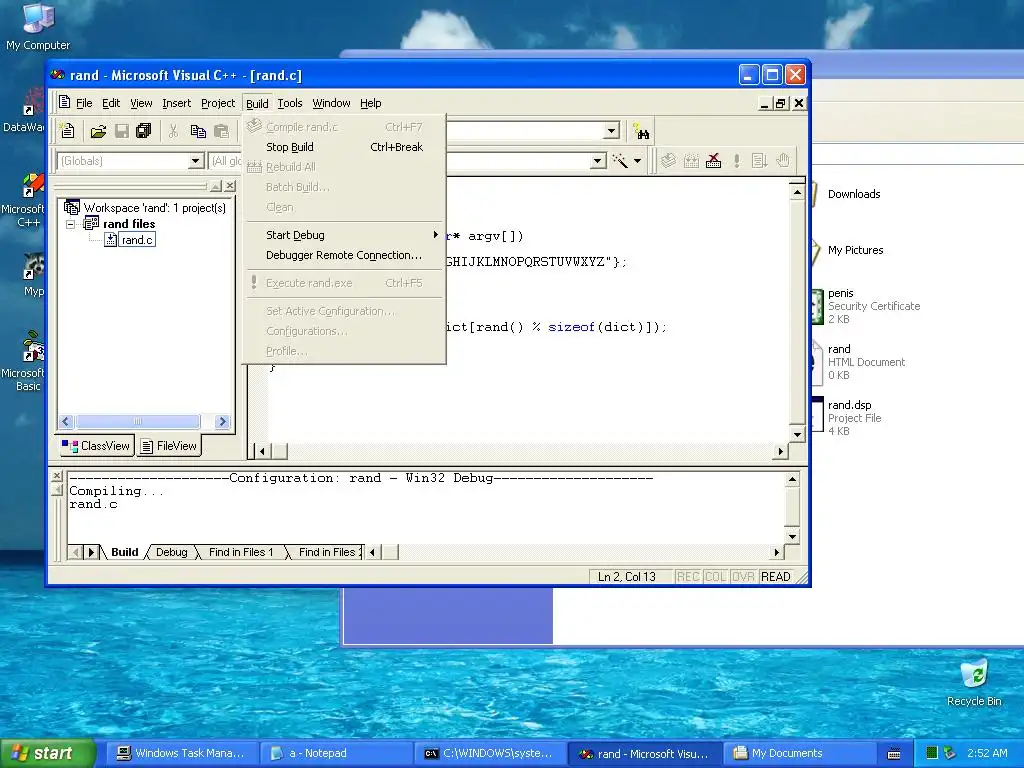Open the Project menu
Image resolution: width=1024 pixels, height=768 pixels.
(217, 103)
